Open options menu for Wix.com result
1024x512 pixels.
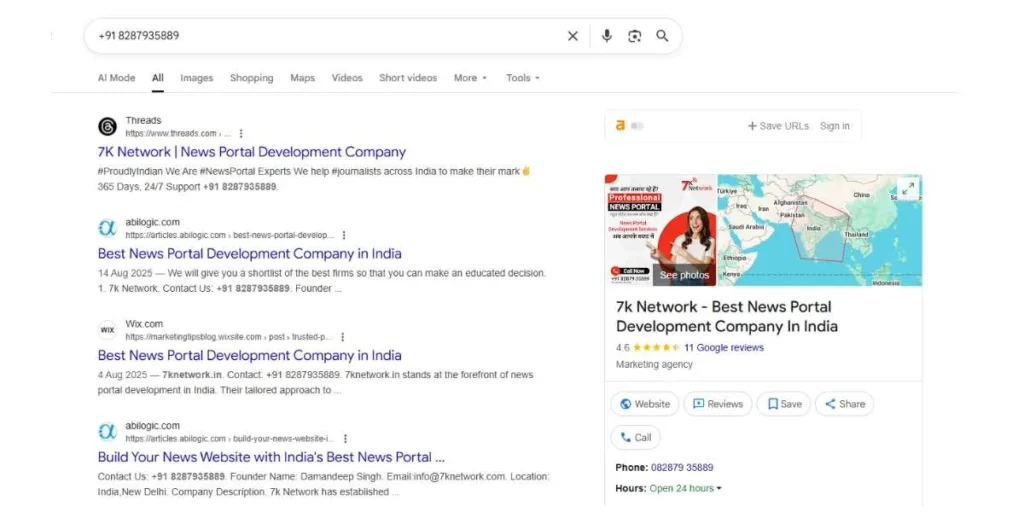[x=343, y=337]
